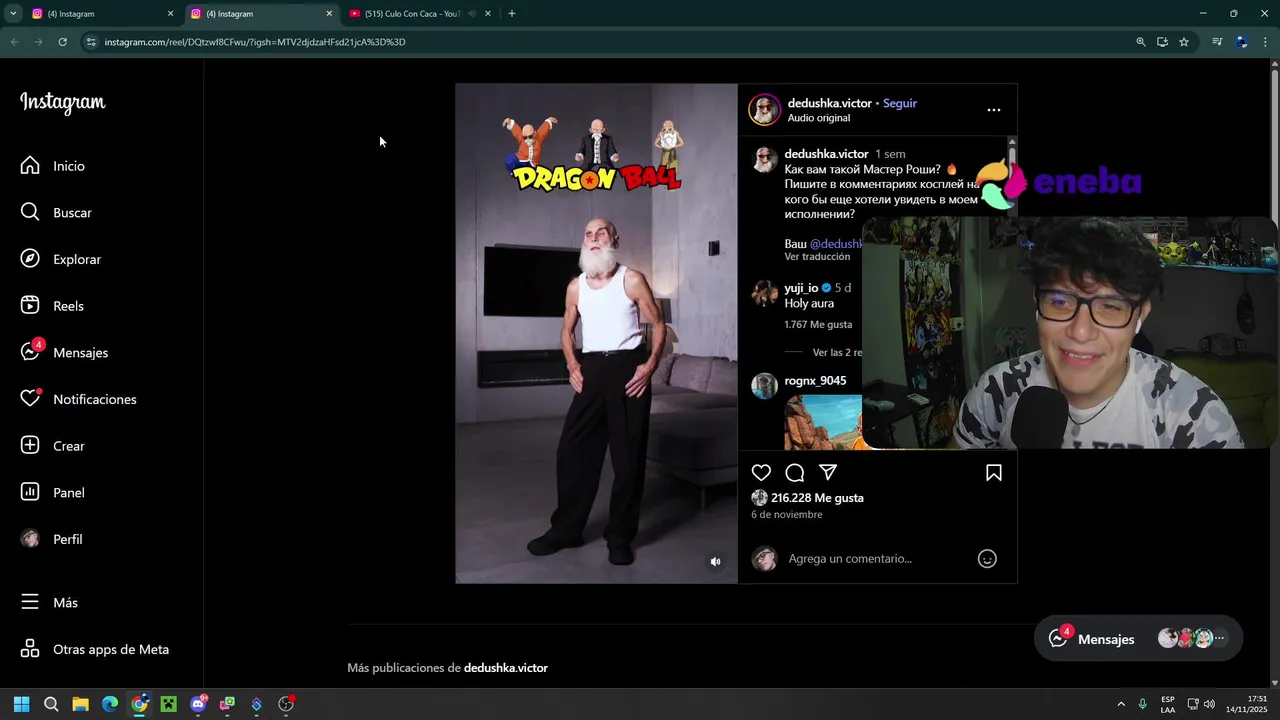The image size is (1280, 720).
Task: Bookmark this page with star icon
Action: tap(1184, 42)
